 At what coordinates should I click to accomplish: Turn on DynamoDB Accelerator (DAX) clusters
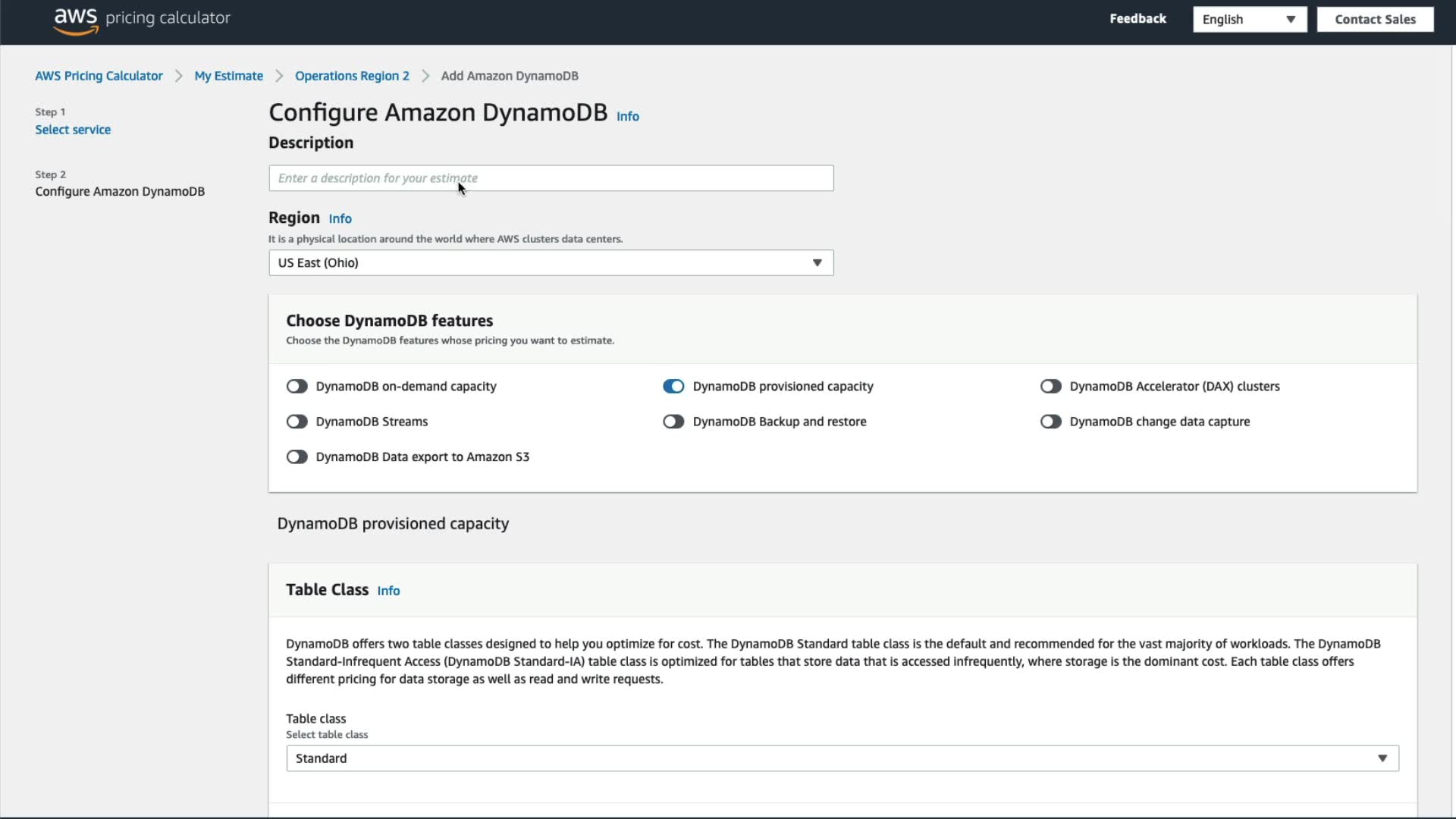[x=1050, y=387]
